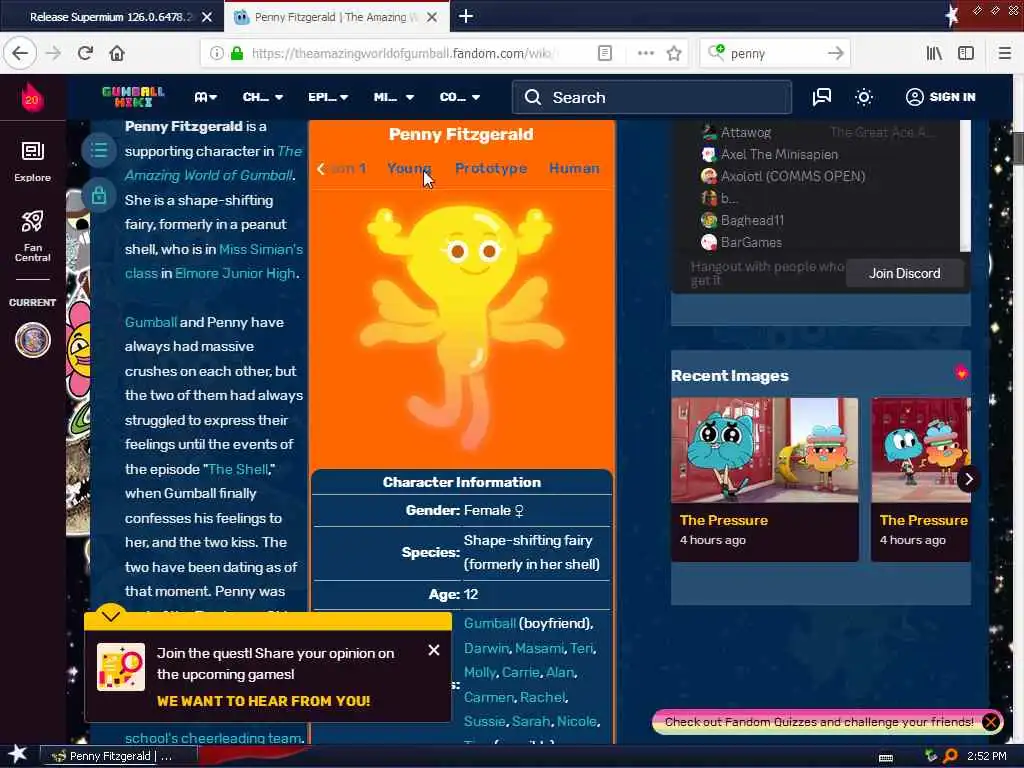Click the page lock icon

(99, 195)
